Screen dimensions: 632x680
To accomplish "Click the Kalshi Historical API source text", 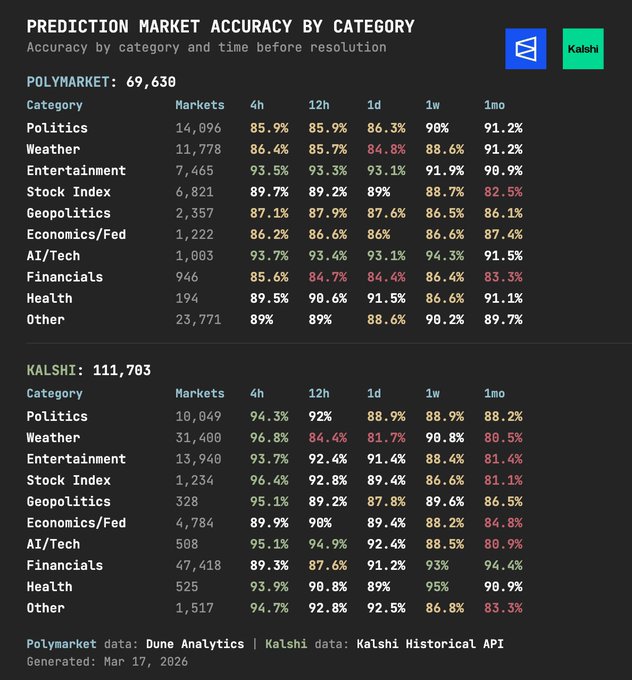I will coord(430,644).
